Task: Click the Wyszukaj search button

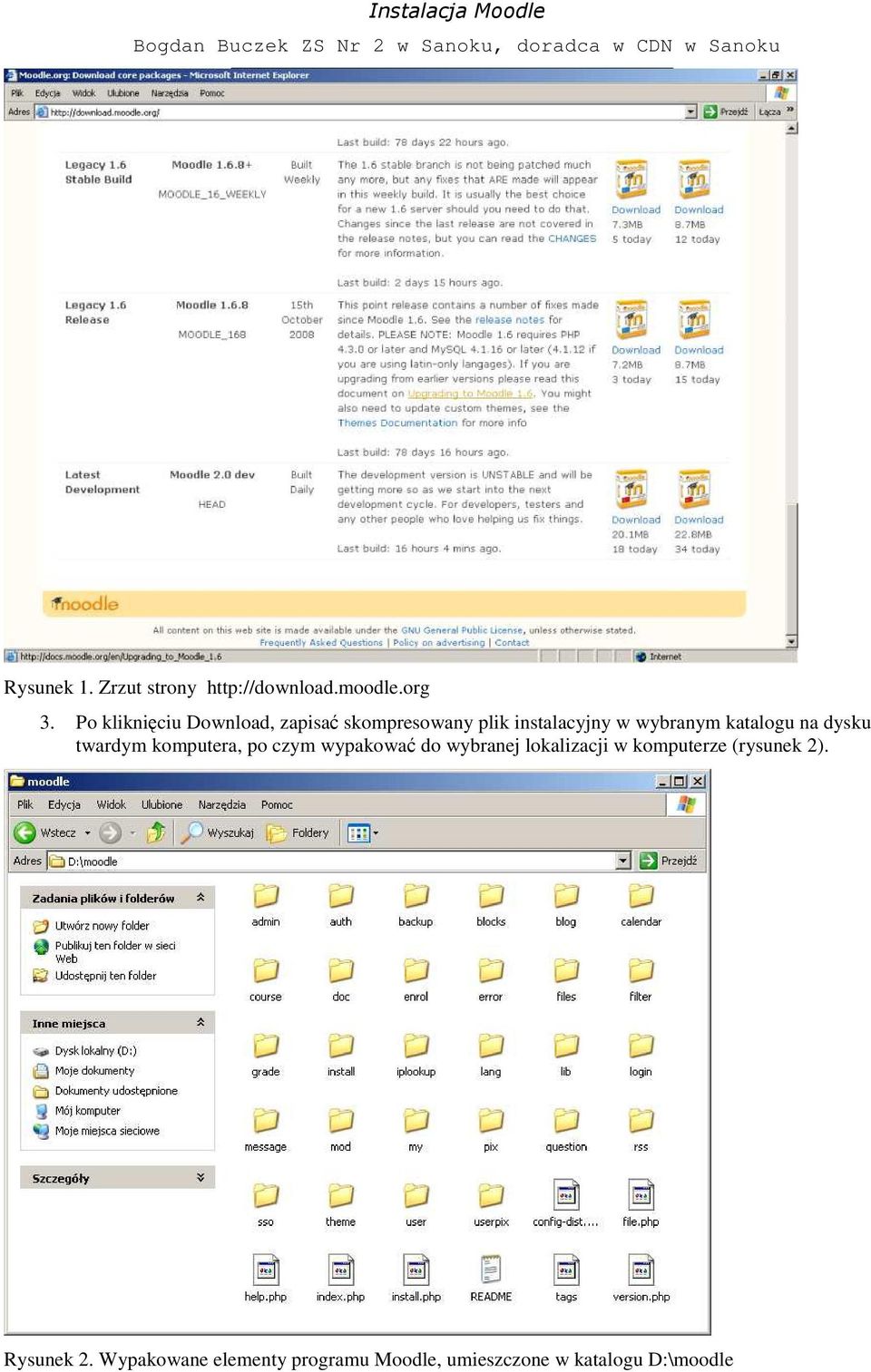Action: [x=218, y=832]
